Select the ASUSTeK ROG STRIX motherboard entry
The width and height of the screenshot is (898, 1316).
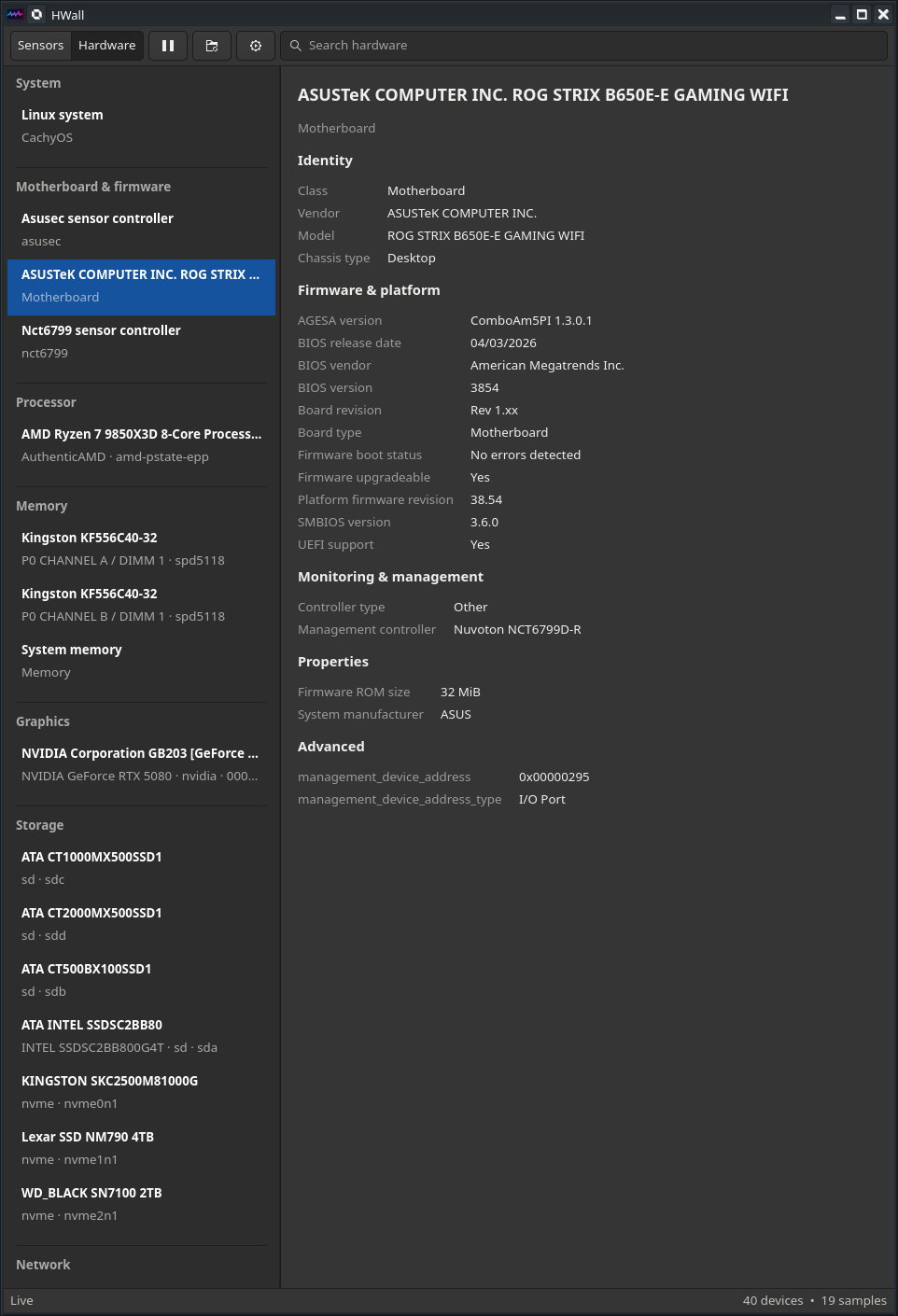(141, 286)
